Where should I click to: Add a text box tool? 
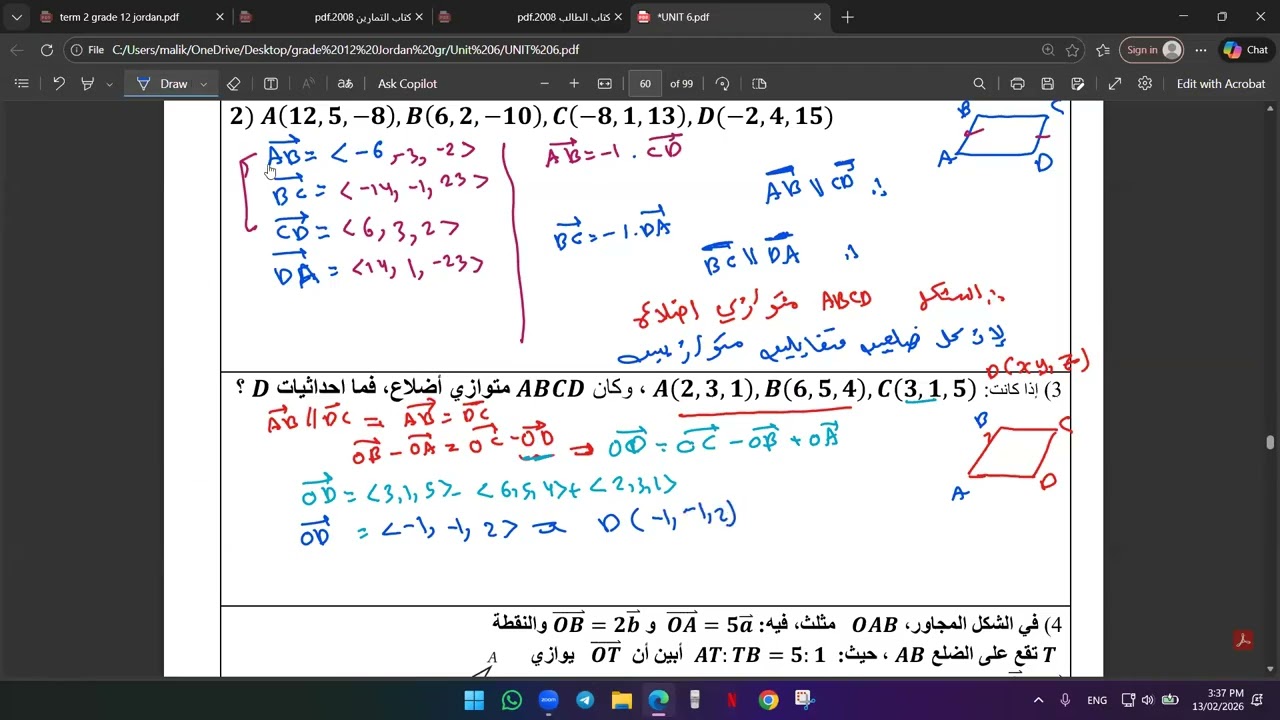point(271,84)
